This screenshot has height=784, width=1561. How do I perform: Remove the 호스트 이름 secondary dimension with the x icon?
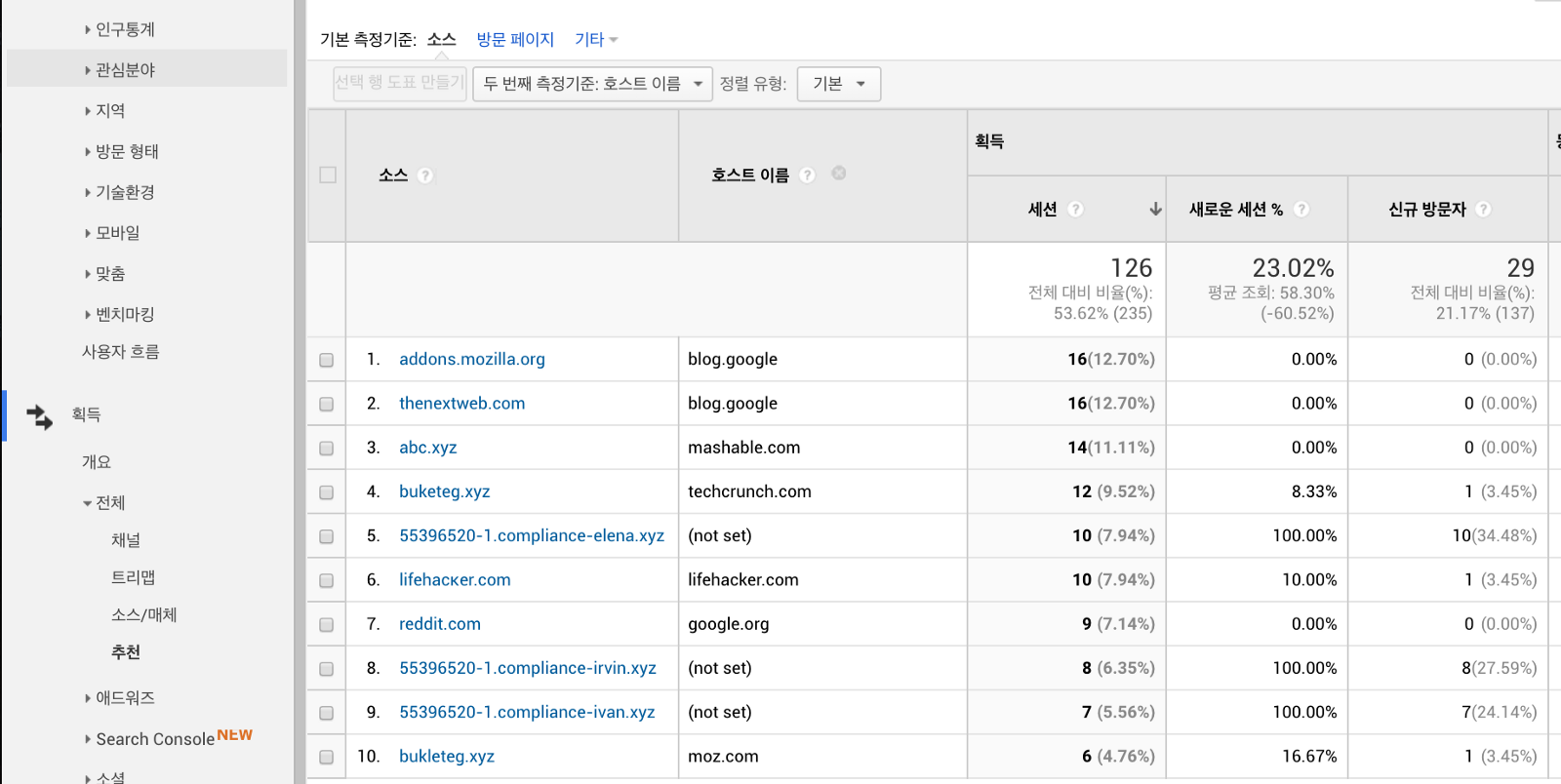(x=838, y=174)
